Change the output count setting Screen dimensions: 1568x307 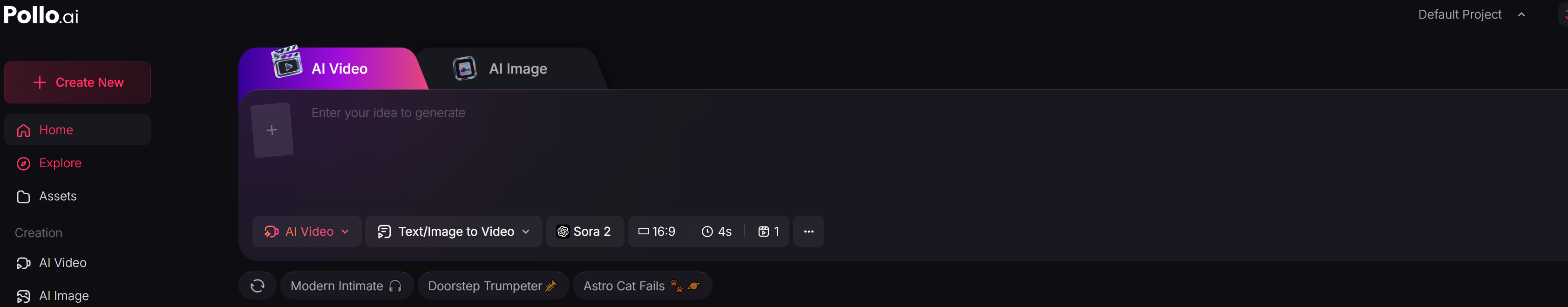click(768, 232)
